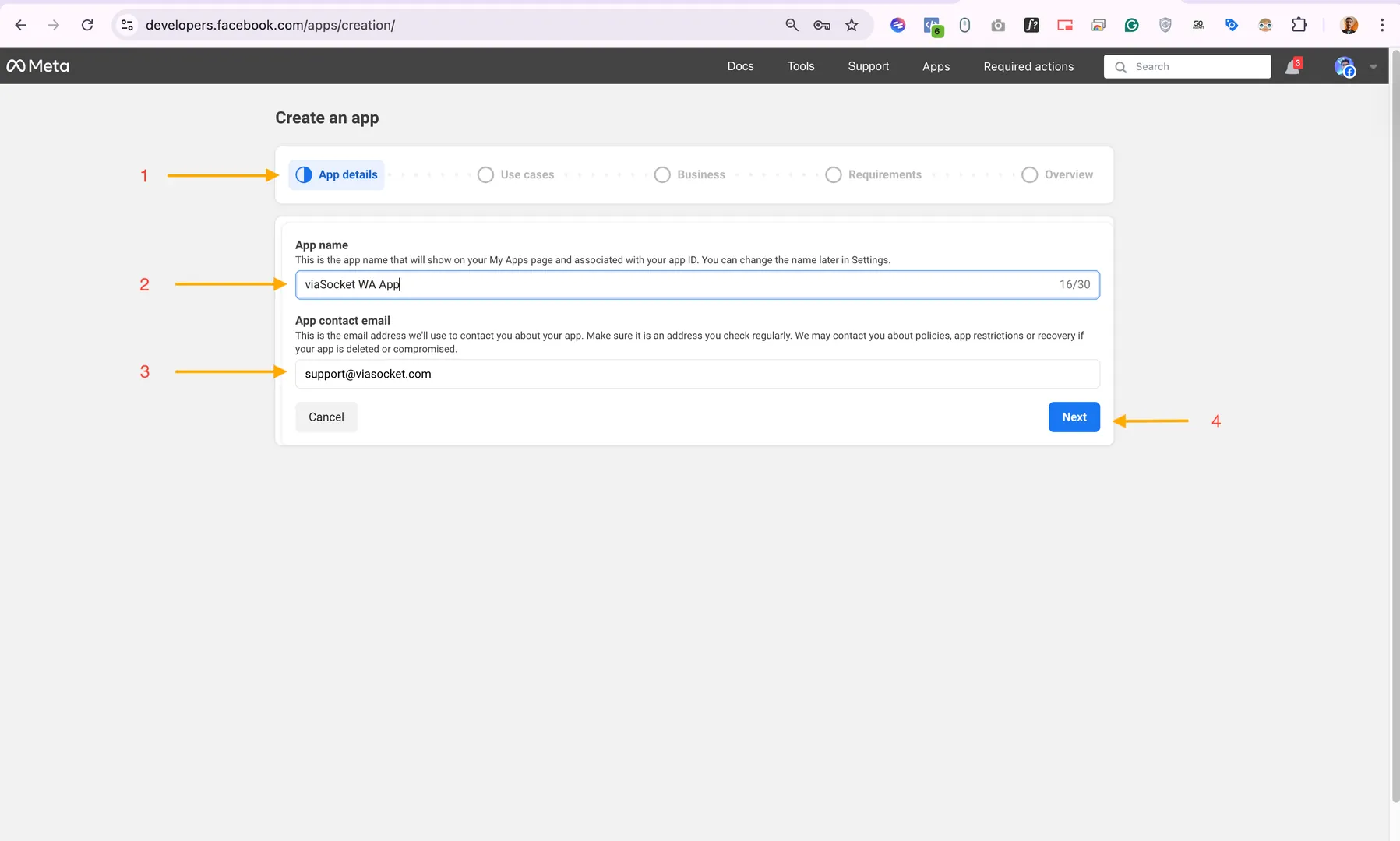The width and height of the screenshot is (1400, 841).
Task: Reload the current page
Action: click(x=87, y=25)
